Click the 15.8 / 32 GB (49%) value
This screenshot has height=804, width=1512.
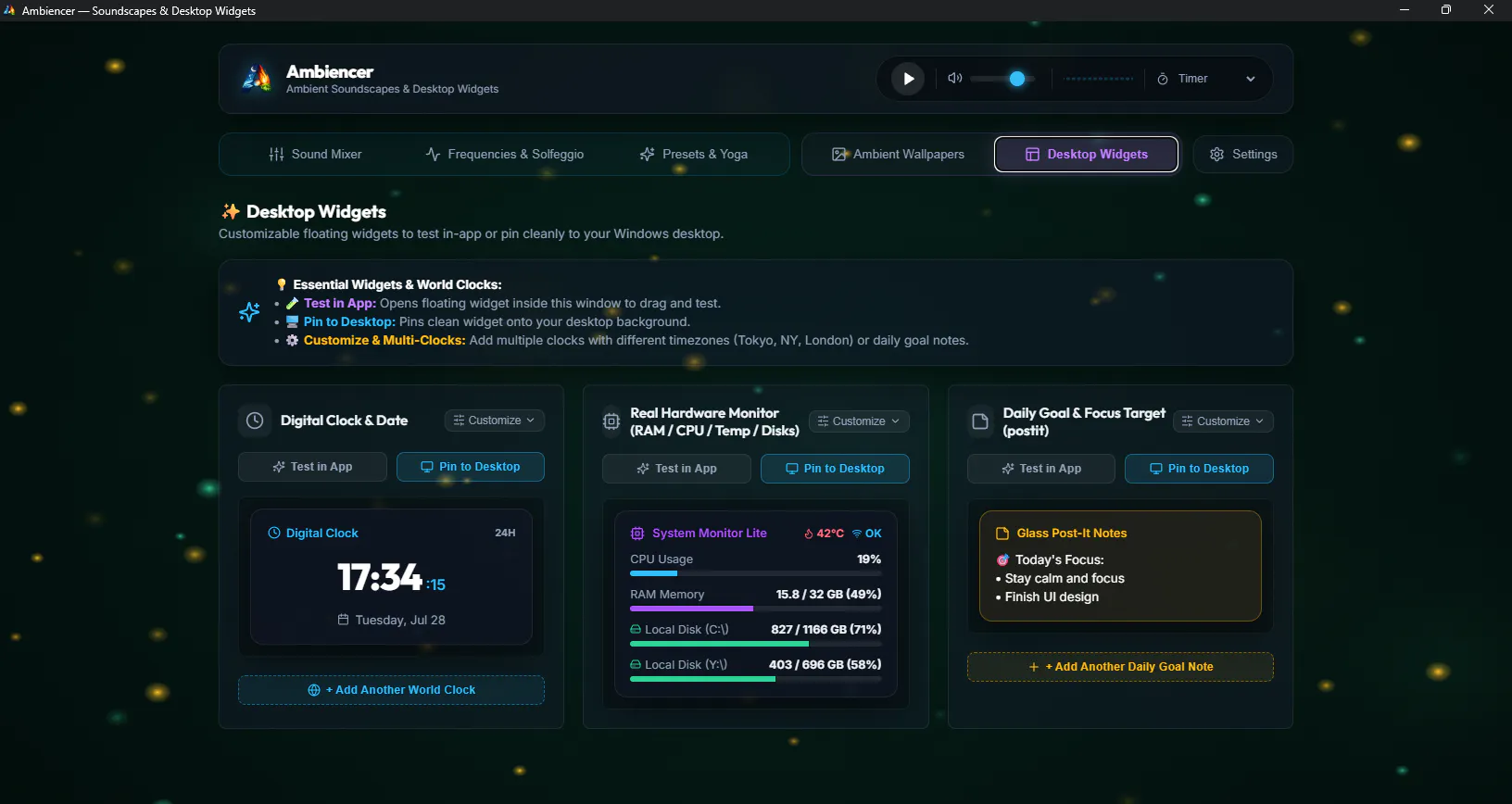click(829, 595)
